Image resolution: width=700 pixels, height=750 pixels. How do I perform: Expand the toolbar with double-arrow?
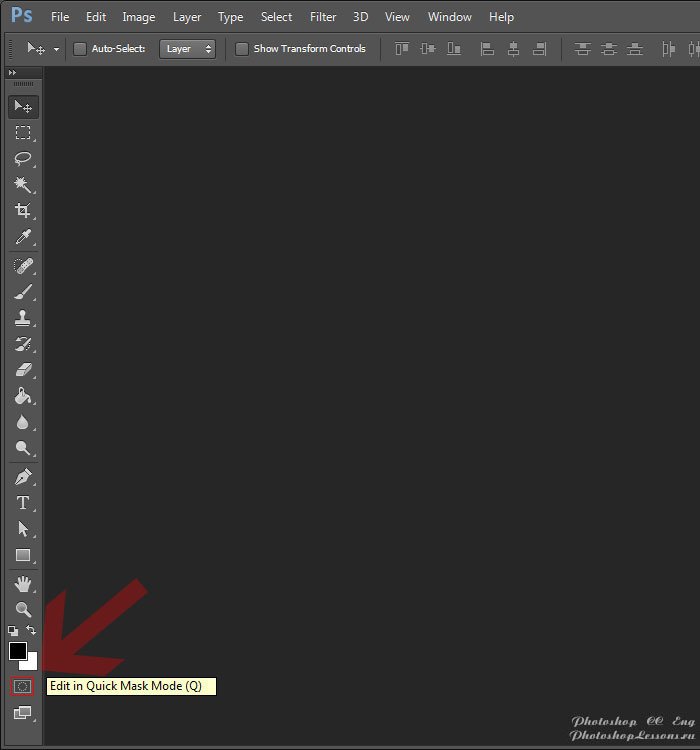tap(12, 73)
